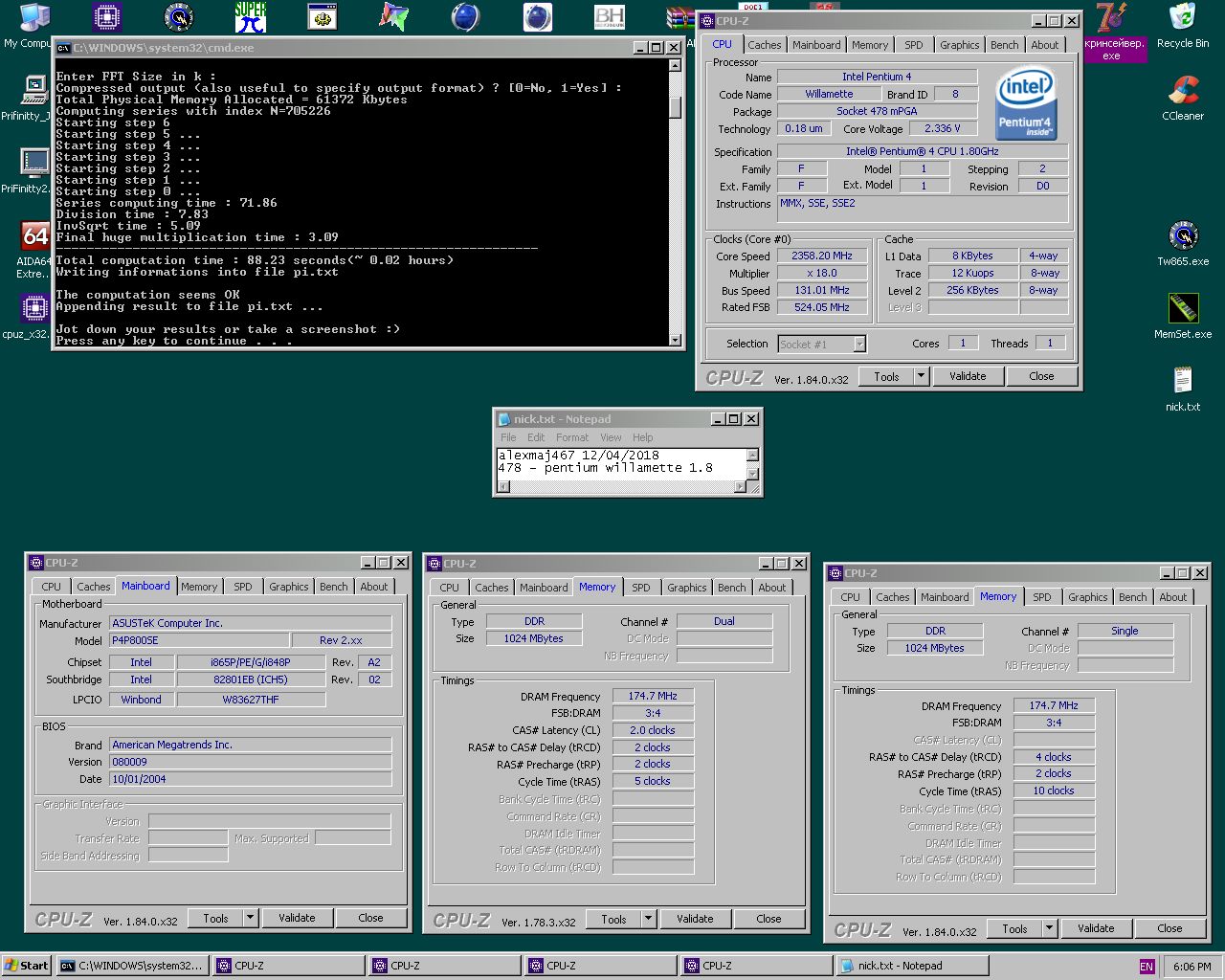This screenshot has height=980, width=1225.
Task: Click the cmd window scroll down arrow
Action: pos(676,340)
